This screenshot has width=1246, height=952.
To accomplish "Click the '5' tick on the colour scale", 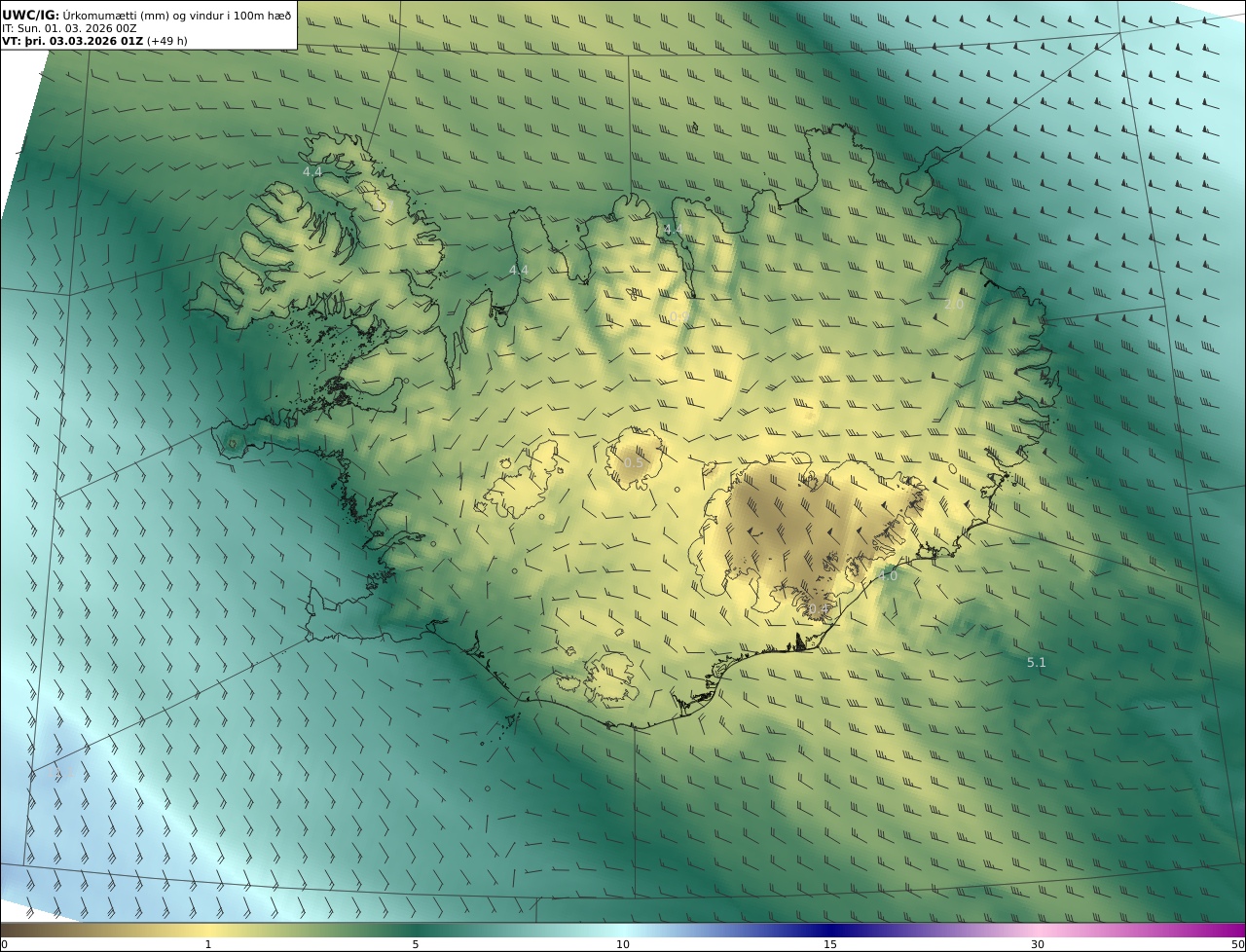I will (416, 944).
